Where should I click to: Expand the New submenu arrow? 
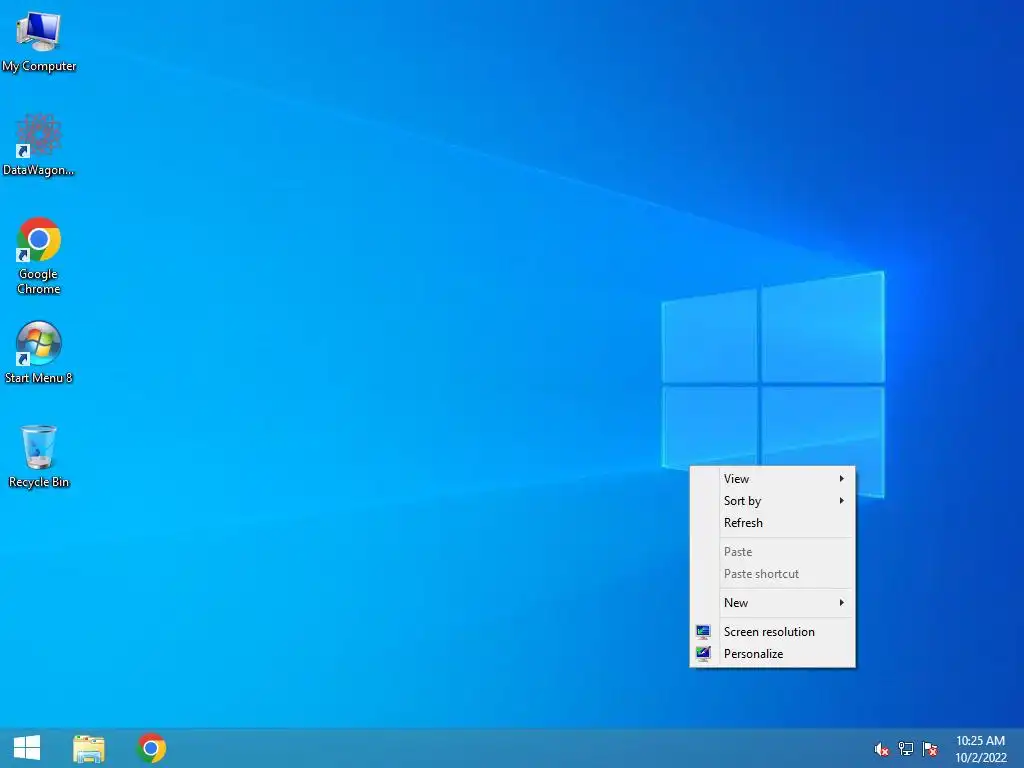842,603
